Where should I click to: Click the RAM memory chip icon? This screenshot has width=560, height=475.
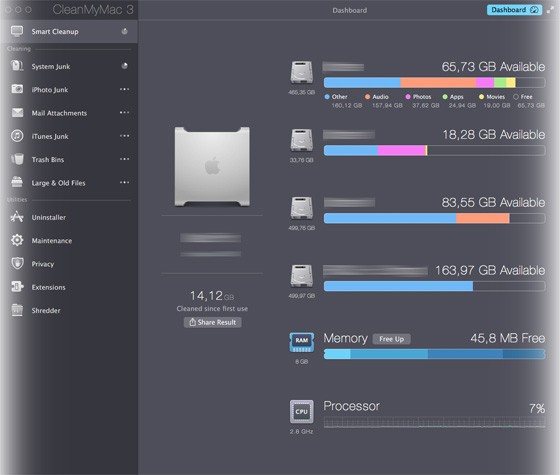point(301,342)
